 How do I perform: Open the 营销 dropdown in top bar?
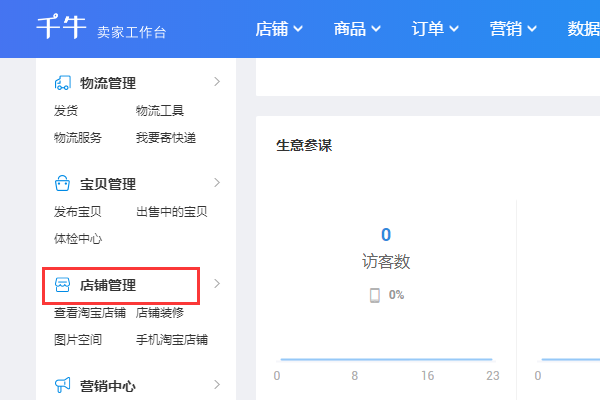click(x=513, y=29)
